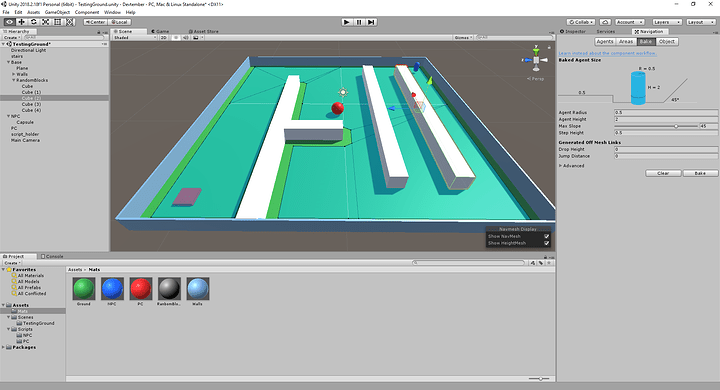720x390 pixels.
Task: Open the Layers dropdown
Action: (x=667, y=22)
